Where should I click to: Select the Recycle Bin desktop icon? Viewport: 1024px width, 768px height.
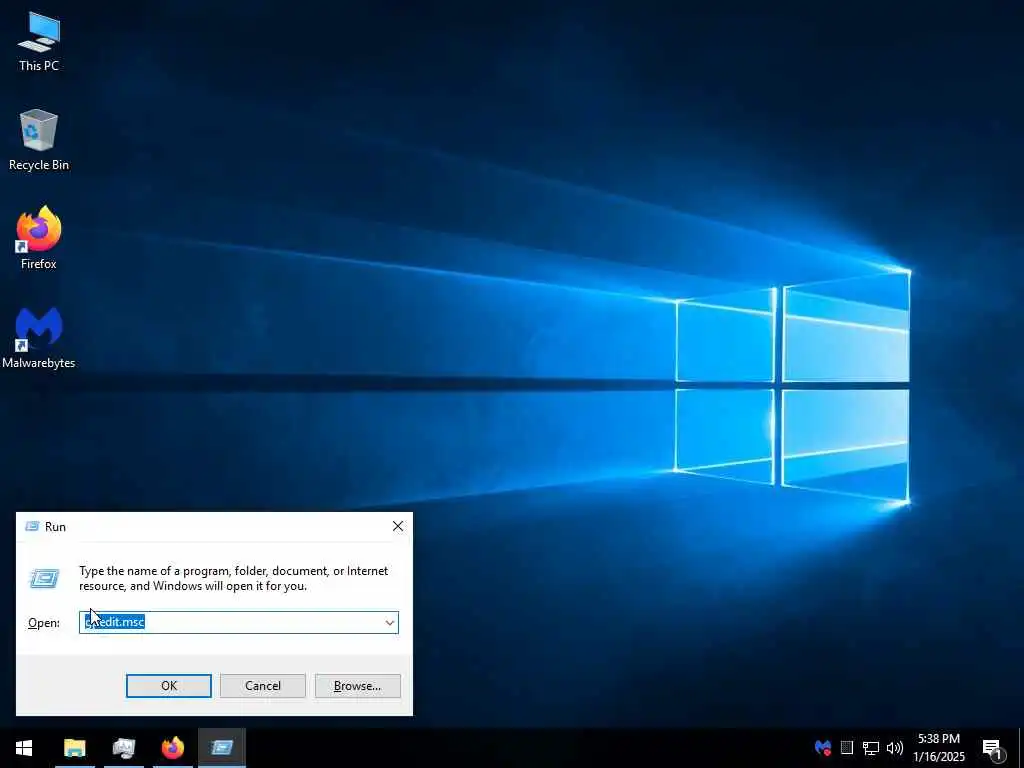tap(39, 140)
